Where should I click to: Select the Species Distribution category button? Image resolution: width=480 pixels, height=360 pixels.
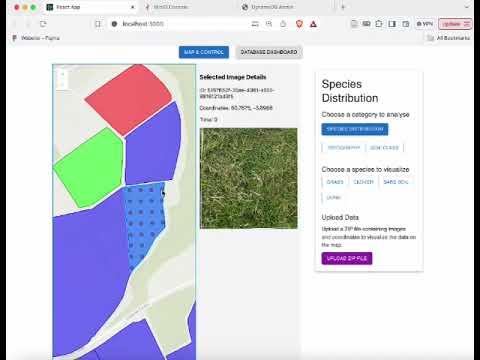pos(355,129)
